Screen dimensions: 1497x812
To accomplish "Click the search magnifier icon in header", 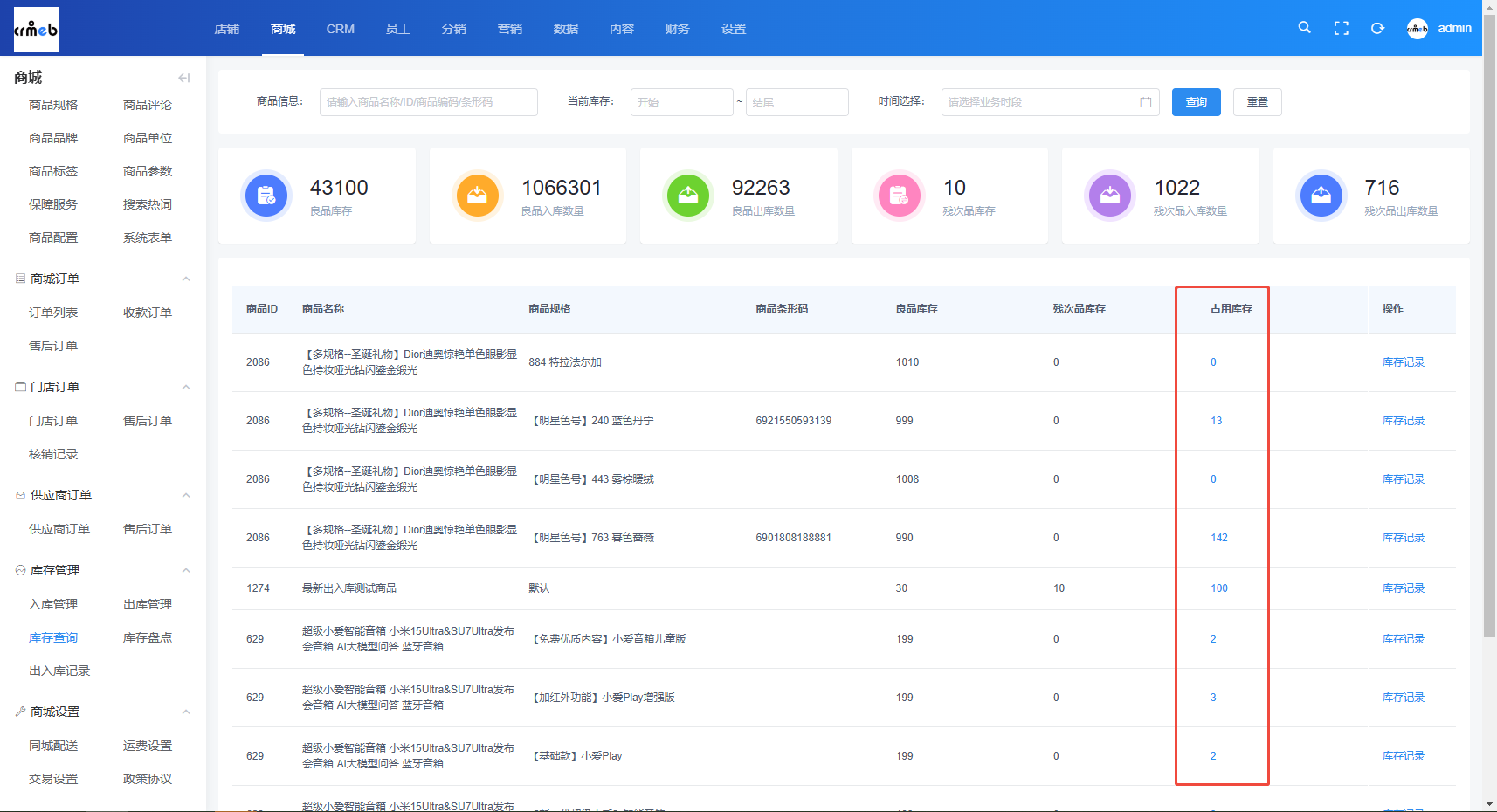I will [1304, 28].
